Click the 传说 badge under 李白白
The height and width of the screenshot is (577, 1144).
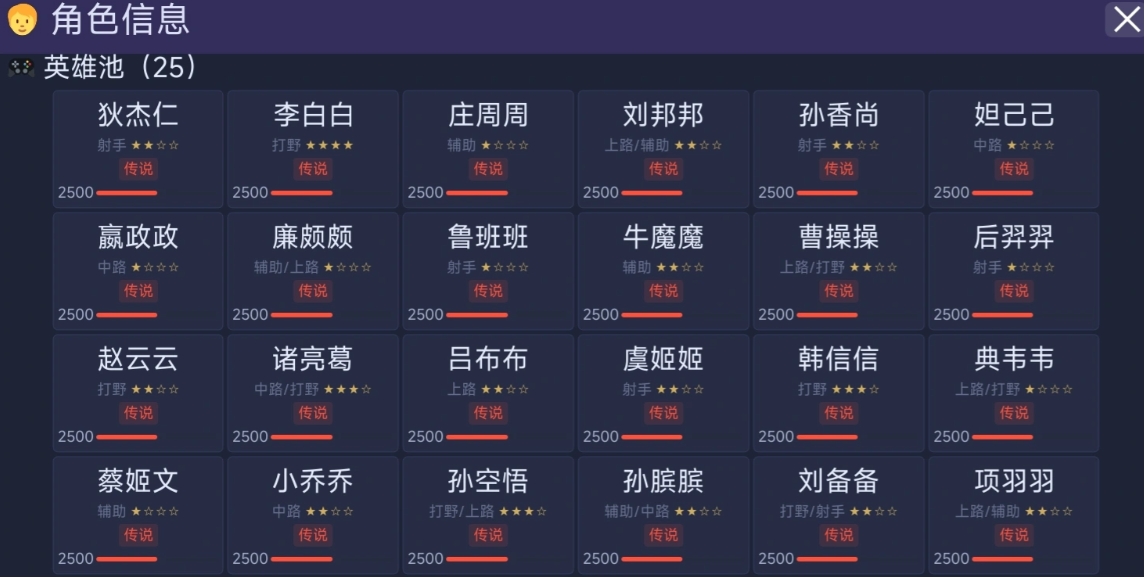pos(313,169)
